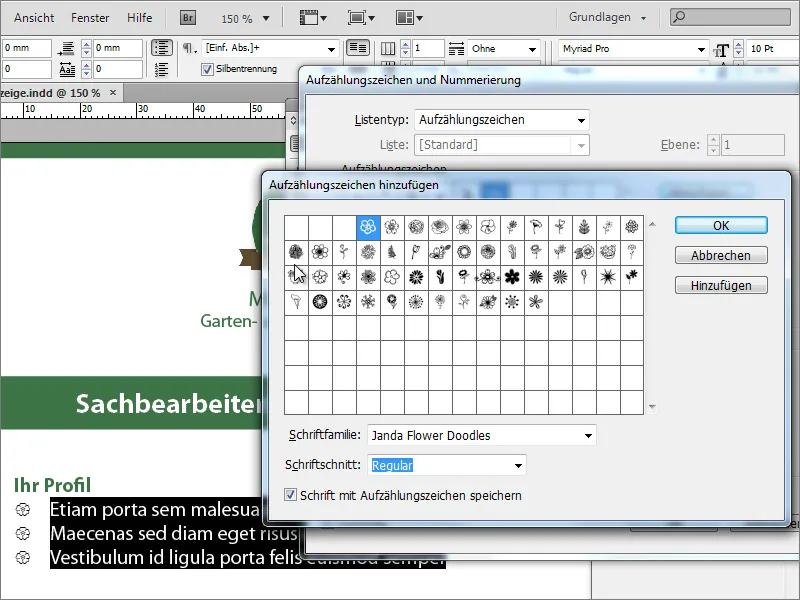Click the font size TT icon
The height and width of the screenshot is (600, 800).
click(721, 49)
